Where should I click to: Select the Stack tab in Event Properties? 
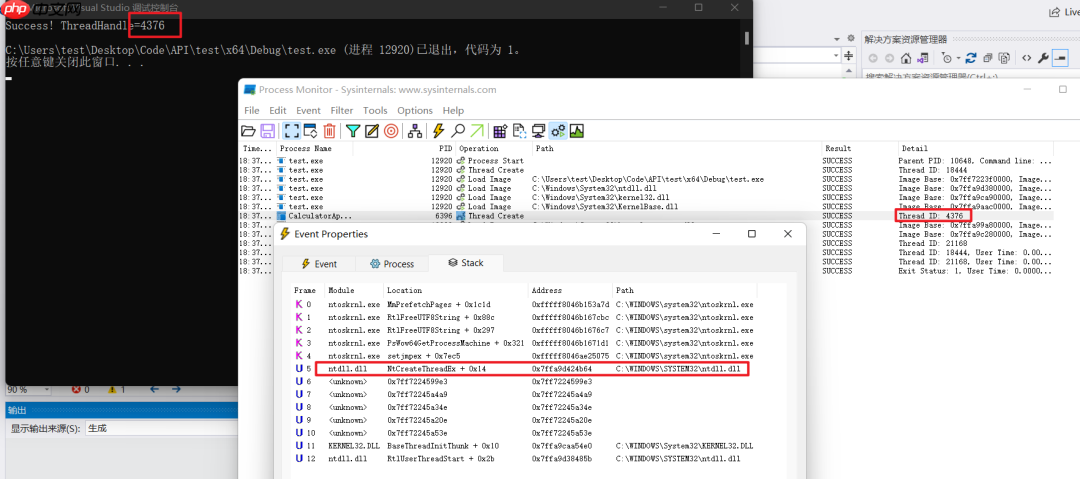(x=466, y=263)
